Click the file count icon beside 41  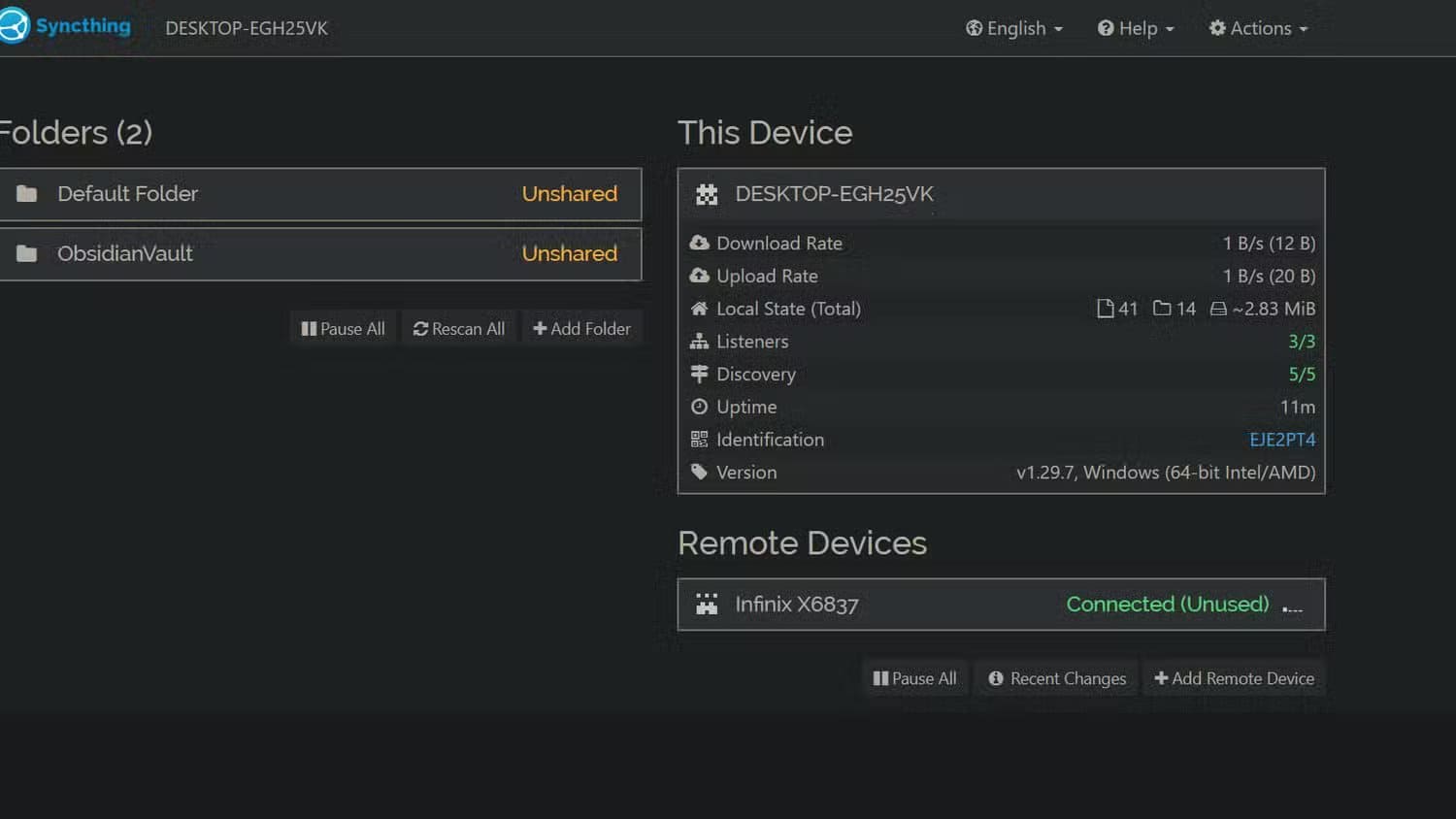pyautogui.click(x=1105, y=309)
